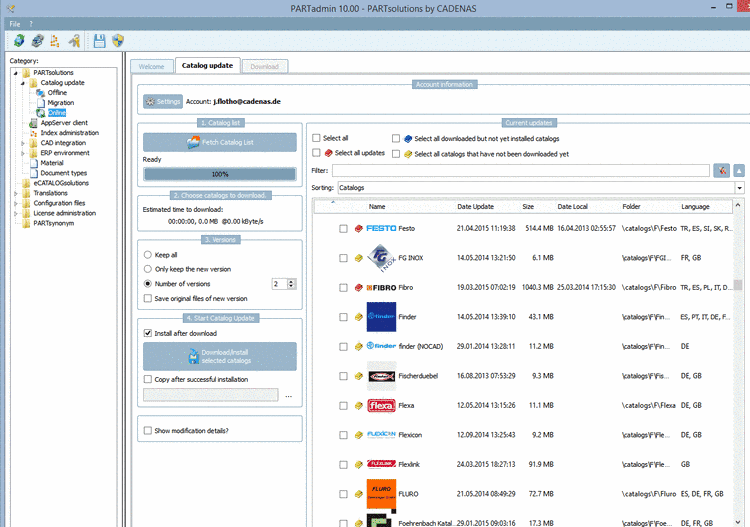750x527 pixels.
Task: Click the orange tree-structure toolbar icon
Action: click(x=55, y=41)
